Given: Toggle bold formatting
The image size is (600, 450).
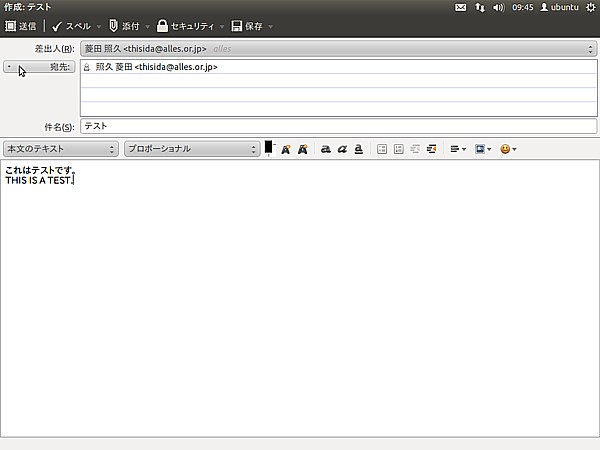Looking at the screenshot, I should 326,149.
